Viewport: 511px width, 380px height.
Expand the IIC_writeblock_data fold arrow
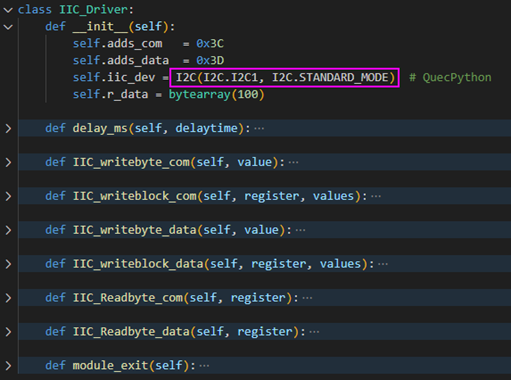click(8, 264)
